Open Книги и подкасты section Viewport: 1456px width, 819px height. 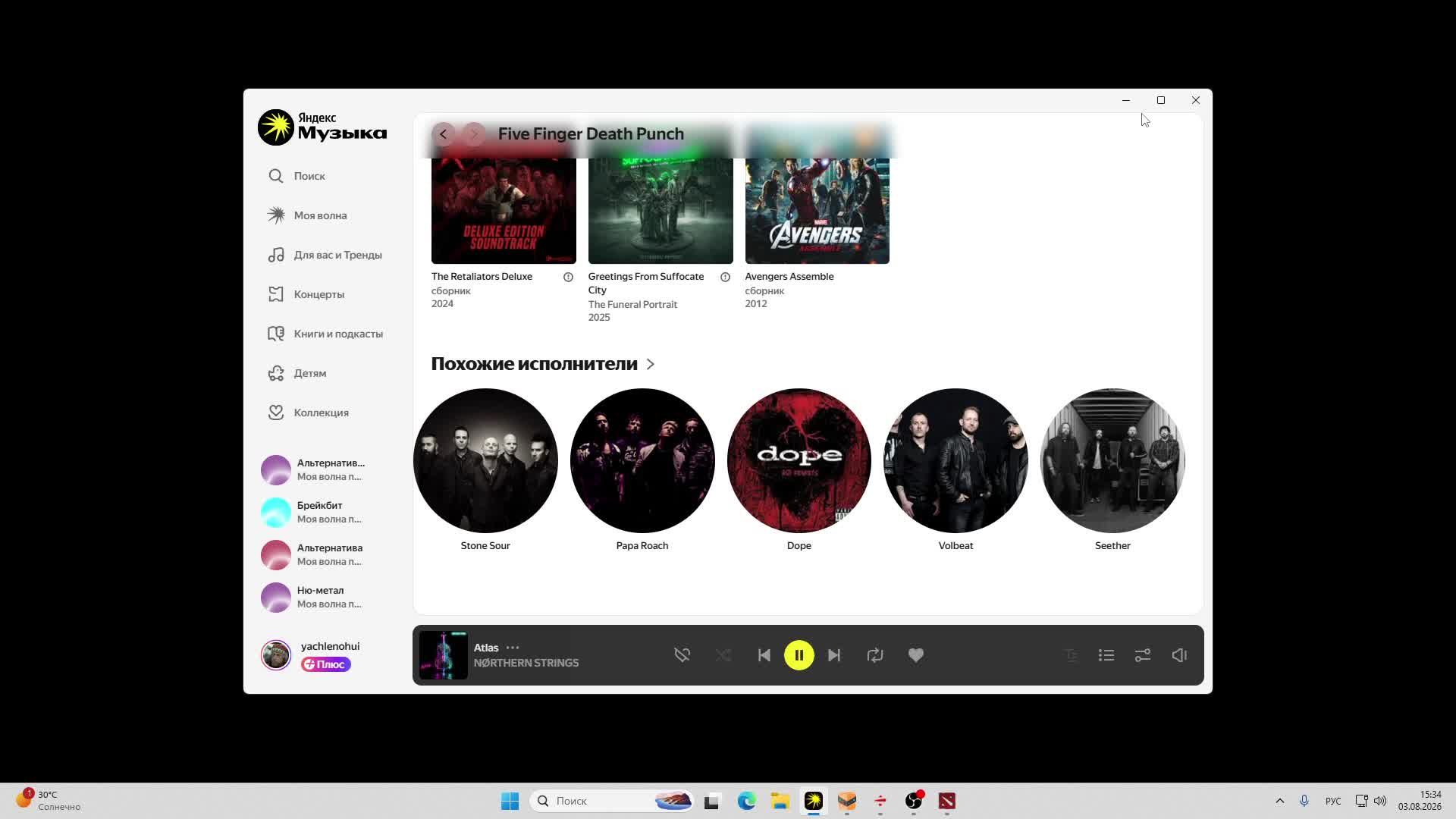coord(325,334)
